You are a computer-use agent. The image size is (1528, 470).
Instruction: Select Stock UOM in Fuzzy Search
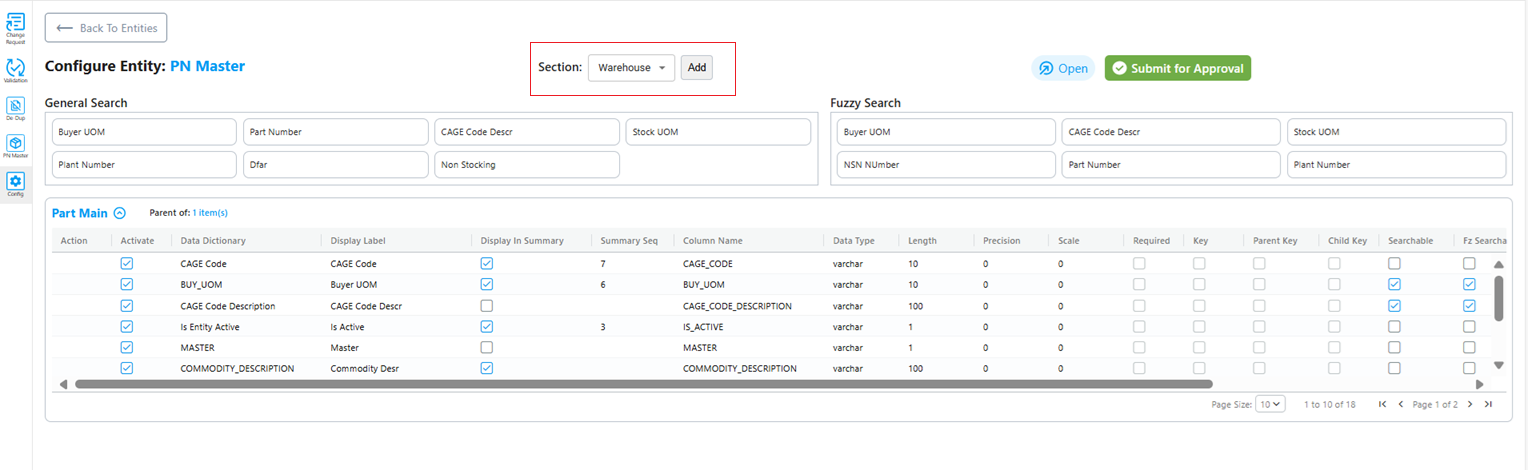pyautogui.click(x=1396, y=132)
